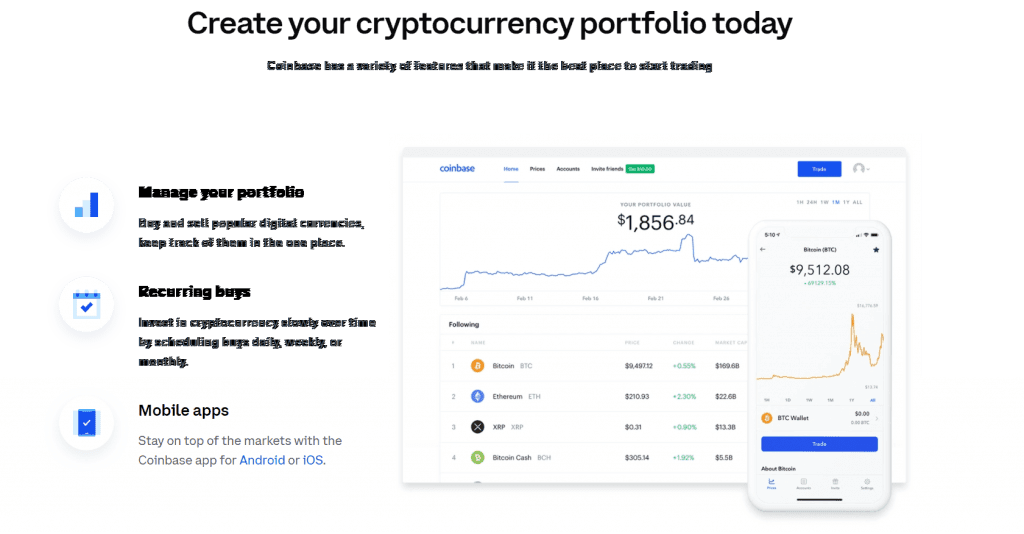Click the +0.55% Bitcoin change value
Image resolution: width=1024 pixels, height=534 pixels.
pos(684,366)
